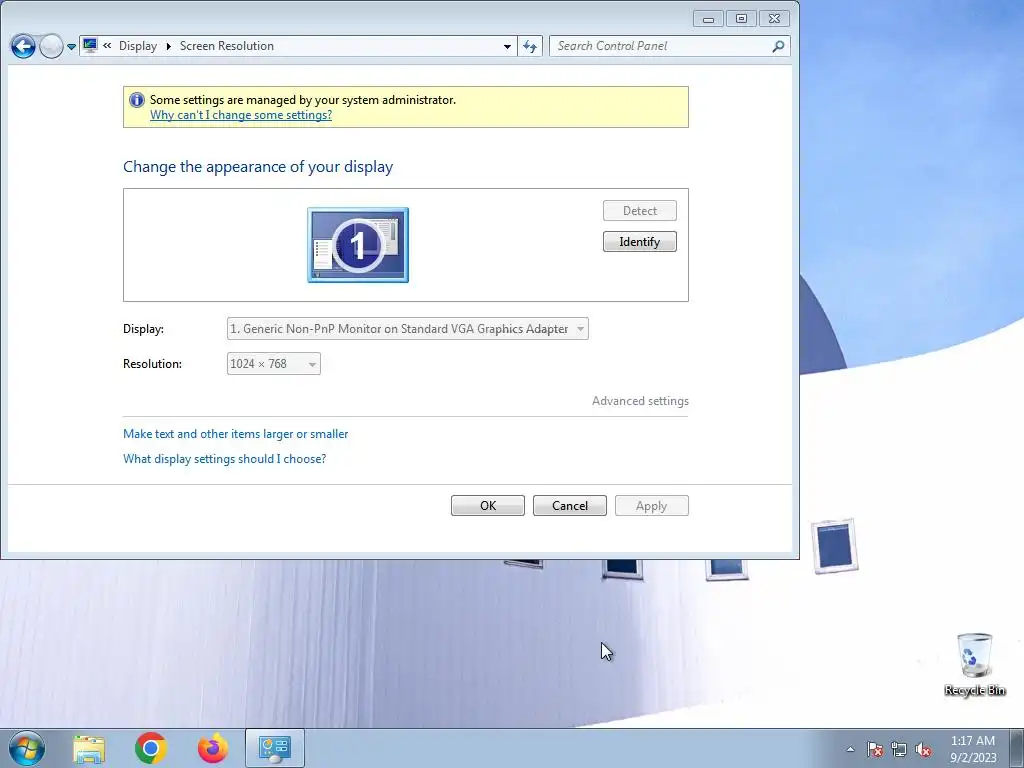Open Advanced settings
The width and height of the screenshot is (1024, 768).
(x=640, y=401)
